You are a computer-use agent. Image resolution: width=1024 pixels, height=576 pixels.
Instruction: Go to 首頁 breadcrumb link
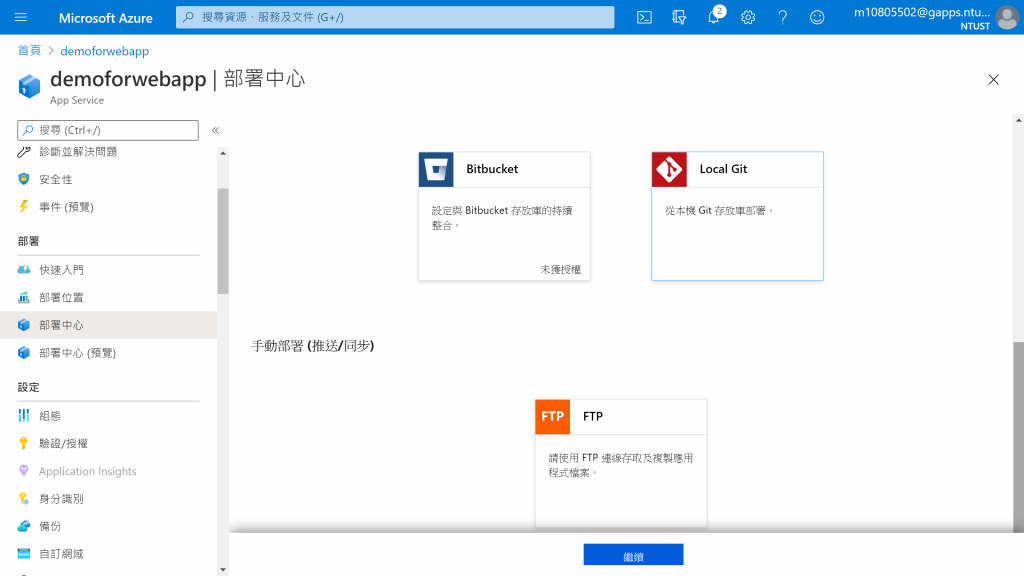[29, 51]
